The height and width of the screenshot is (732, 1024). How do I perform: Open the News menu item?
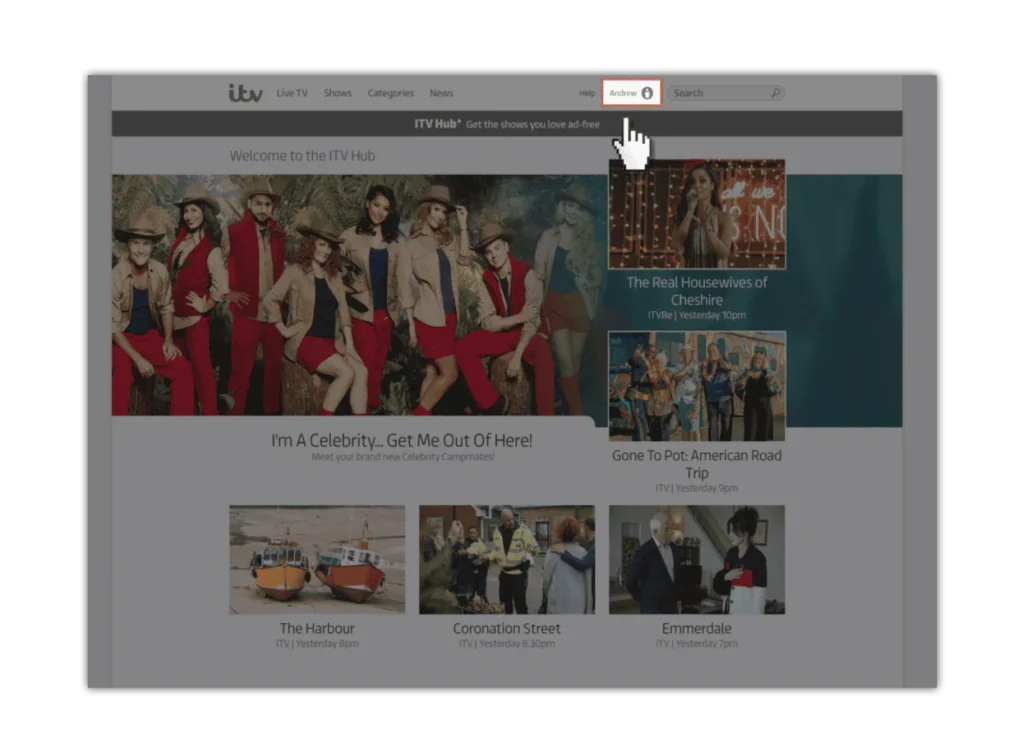click(x=441, y=93)
